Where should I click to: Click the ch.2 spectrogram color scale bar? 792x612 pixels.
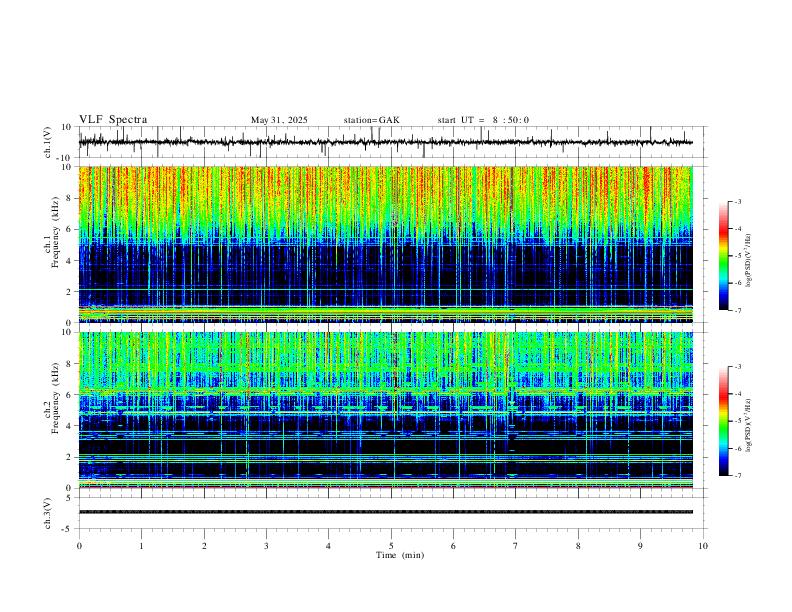point(724,421)
